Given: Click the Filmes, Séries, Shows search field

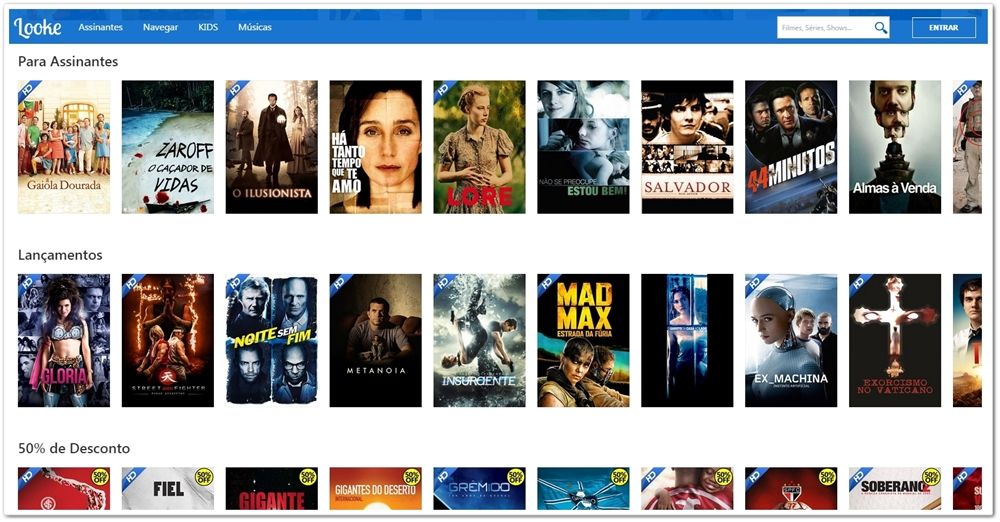Looking at the screenshot, I should (x=825, y=27).
